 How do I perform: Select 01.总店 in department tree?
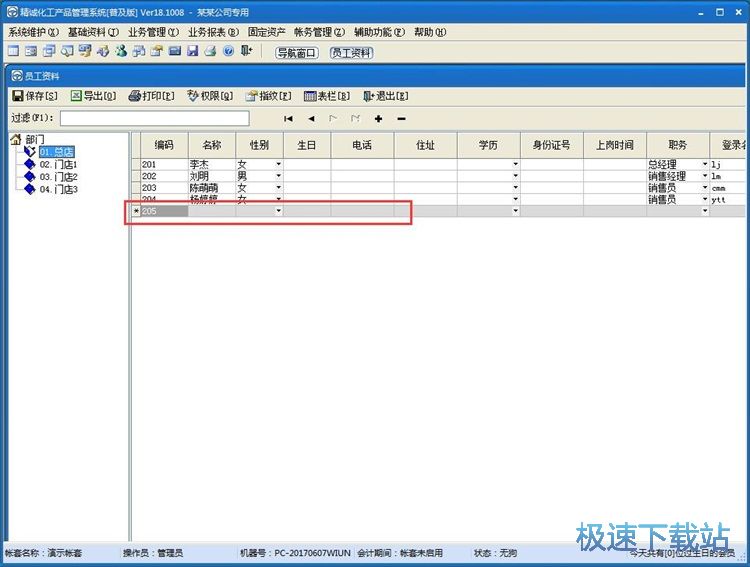[56, 152]
